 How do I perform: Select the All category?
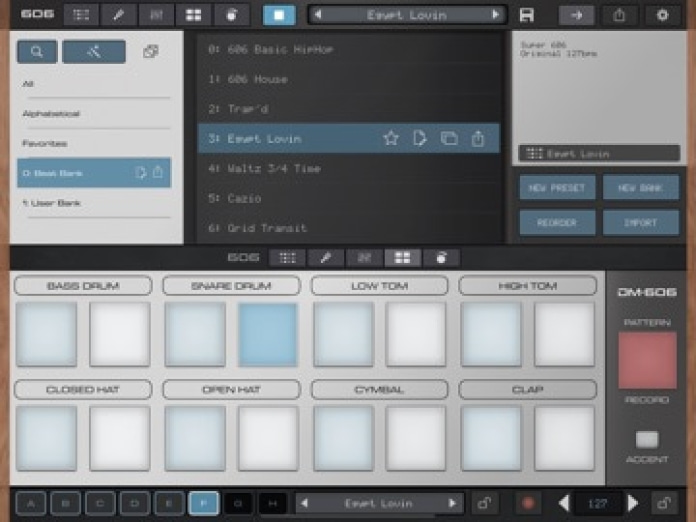pyautogui.click(x=93, y=83)
